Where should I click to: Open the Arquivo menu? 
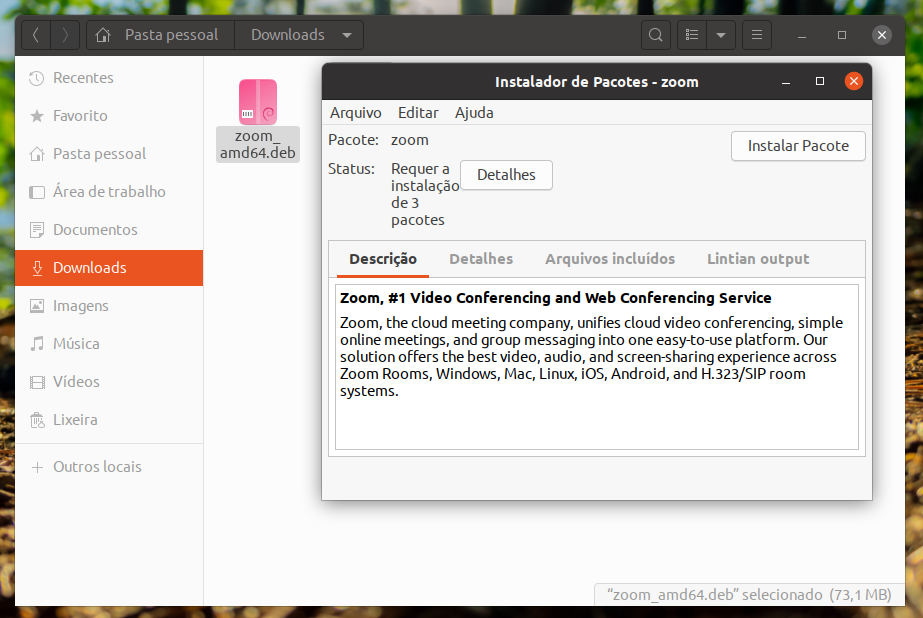click(x=356, y=113)
